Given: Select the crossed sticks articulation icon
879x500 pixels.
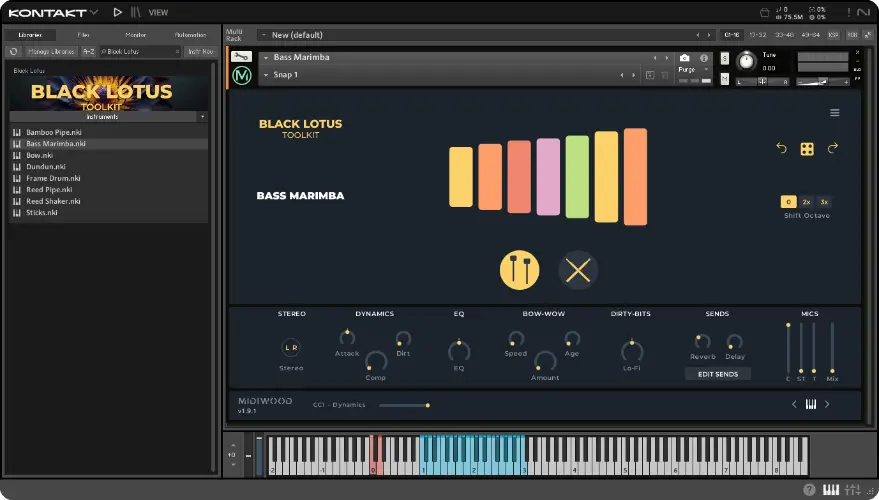Looking at the screenshot, I should [x=578, y=270].
